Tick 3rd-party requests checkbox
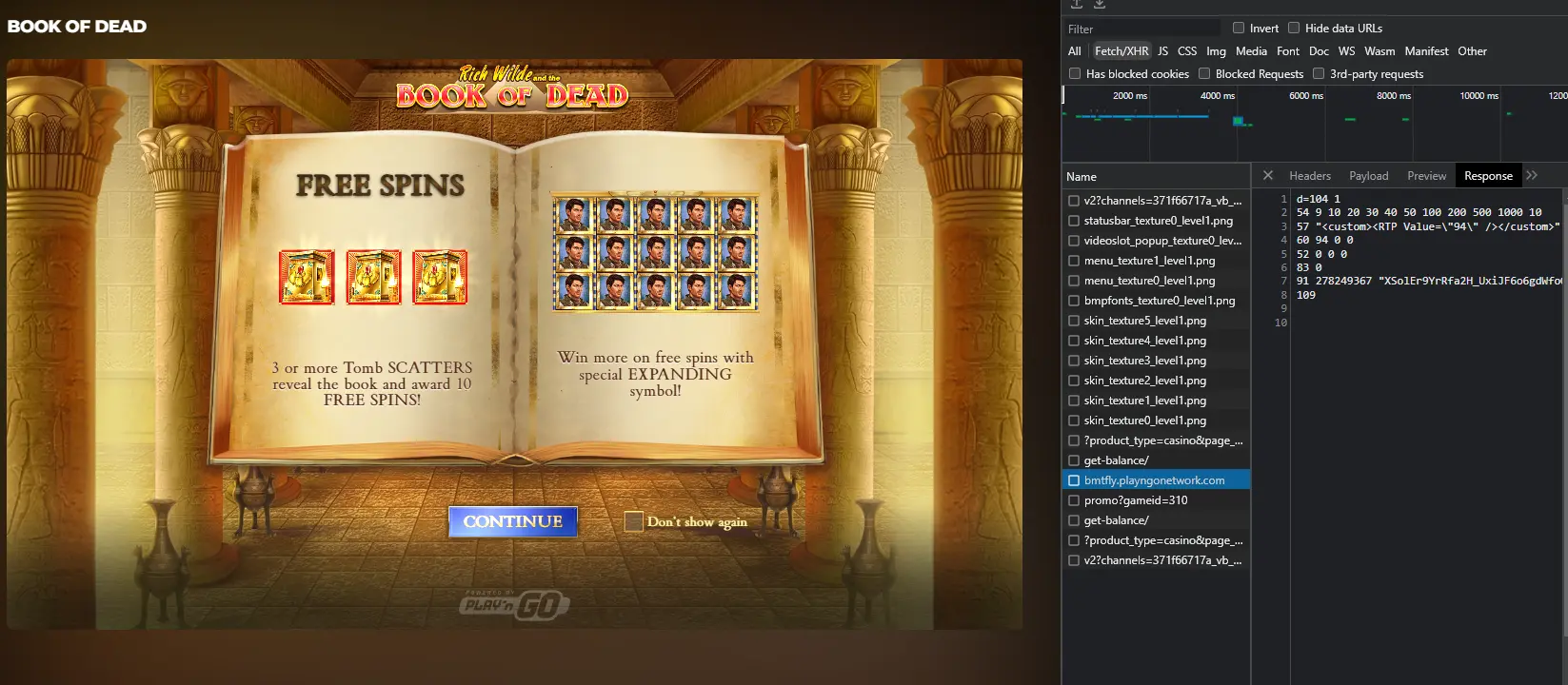 tap(1319, 73)
